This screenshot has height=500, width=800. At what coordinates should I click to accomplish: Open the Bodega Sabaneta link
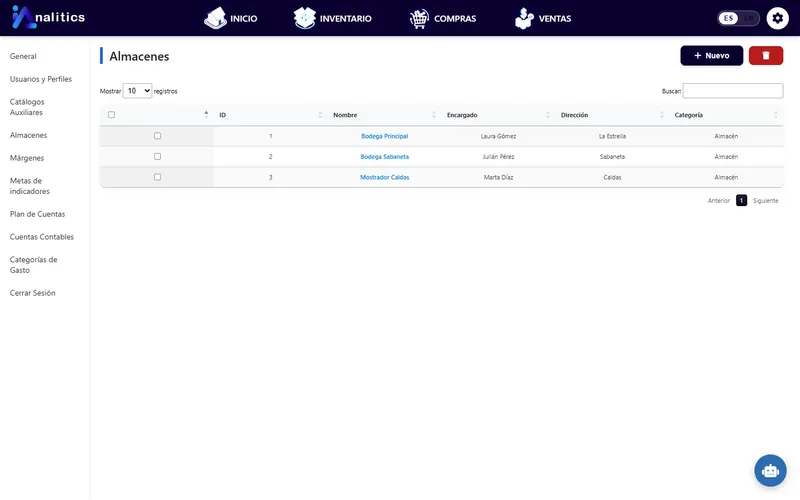pyautogui.click(x=384, y=157)
